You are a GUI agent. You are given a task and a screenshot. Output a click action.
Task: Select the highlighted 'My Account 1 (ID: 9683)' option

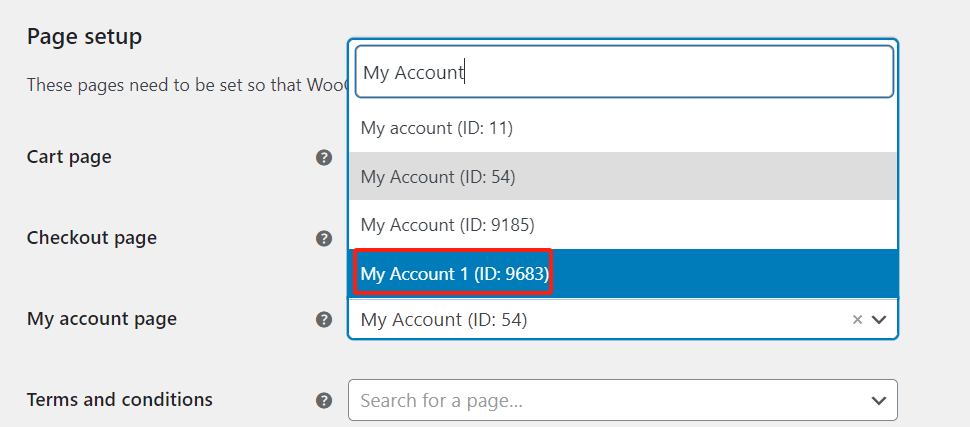pos(455,273)
